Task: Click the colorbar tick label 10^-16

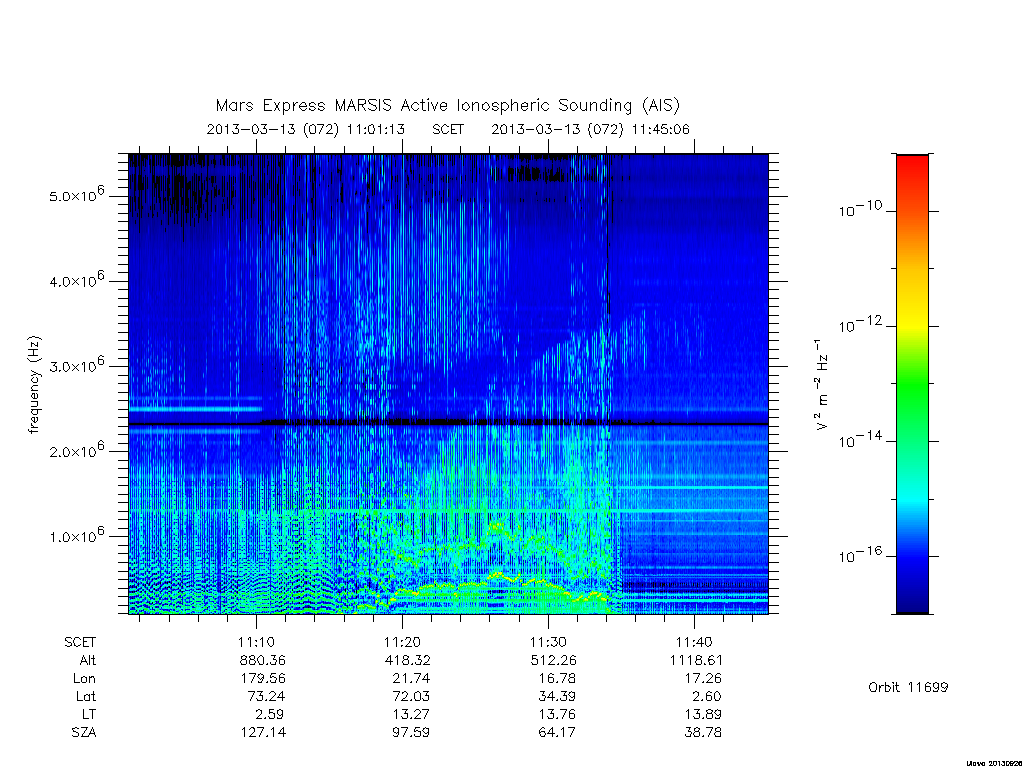Action: [x=861, y=554]
